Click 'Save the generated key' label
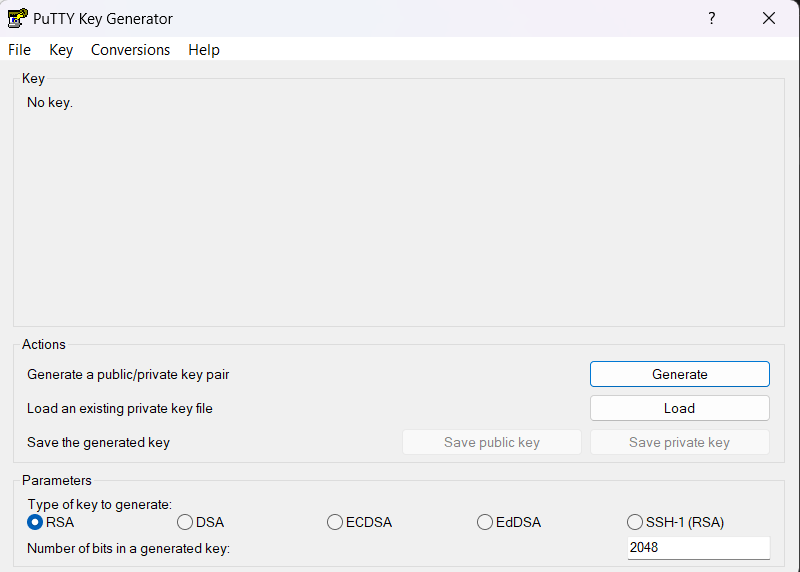 [x=98, y=442]
